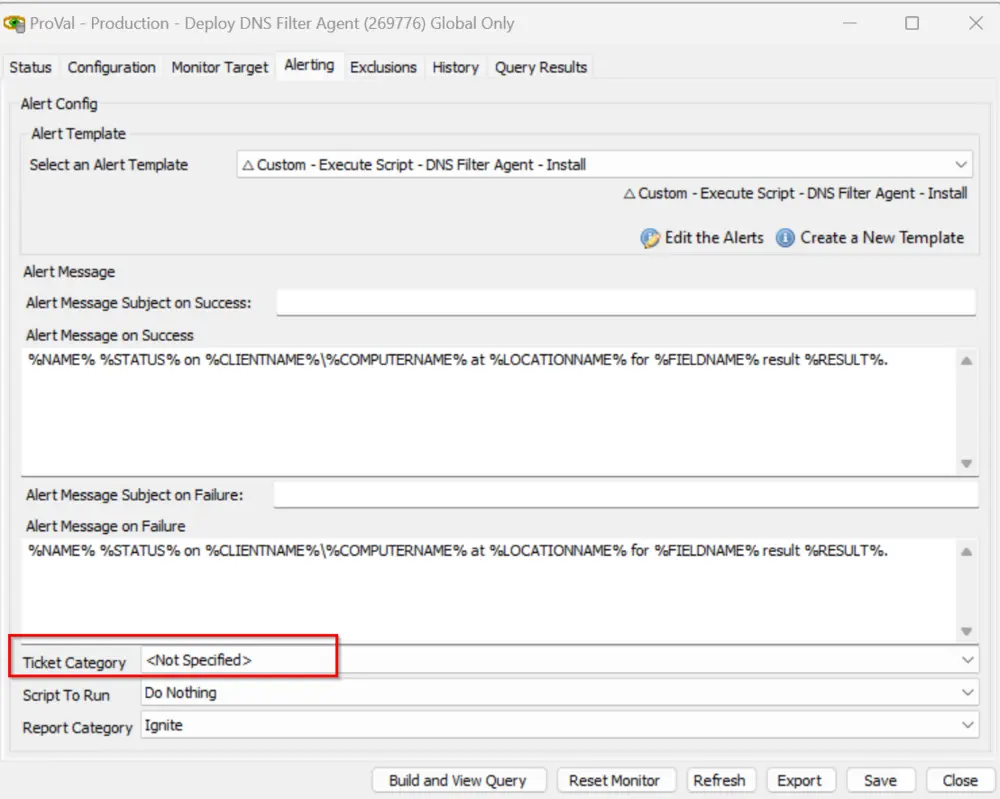Screen dimensions: 1000x799
Task: View the History tab
Action: 455,67
